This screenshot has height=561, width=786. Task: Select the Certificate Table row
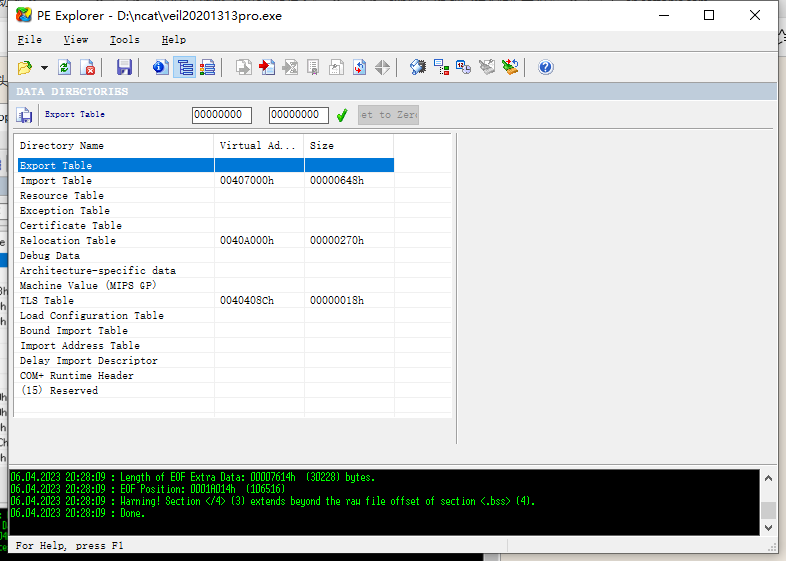[206, 226]
